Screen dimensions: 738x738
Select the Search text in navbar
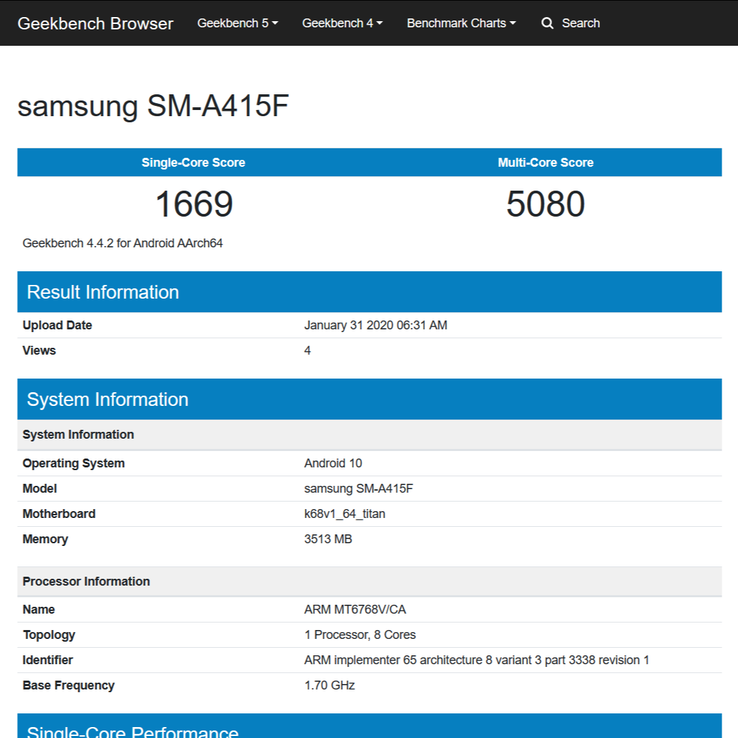(x=580, y=23)
